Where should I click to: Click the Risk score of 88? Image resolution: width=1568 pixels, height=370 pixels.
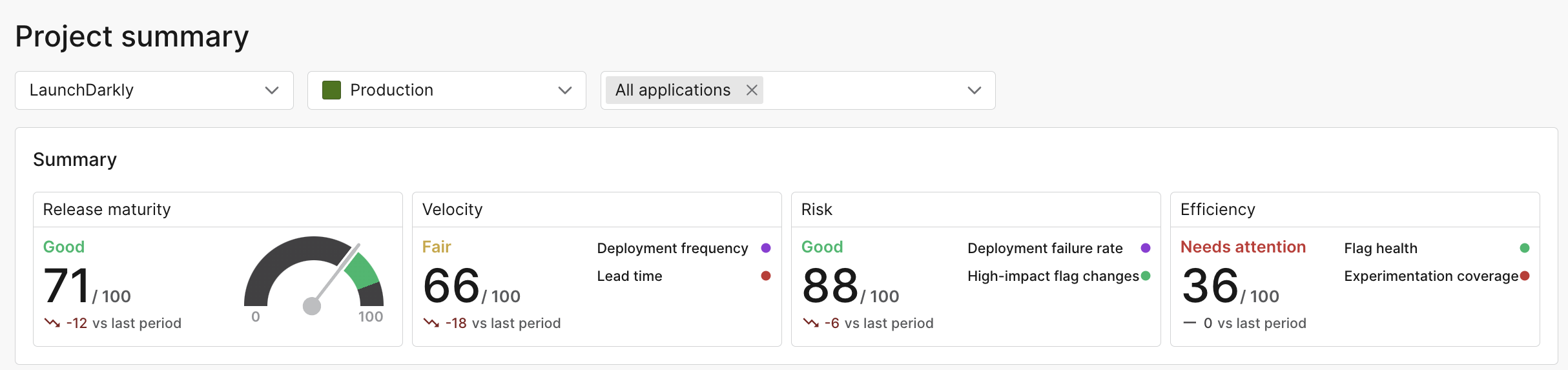pyautogui.click(x=830, y=286)
